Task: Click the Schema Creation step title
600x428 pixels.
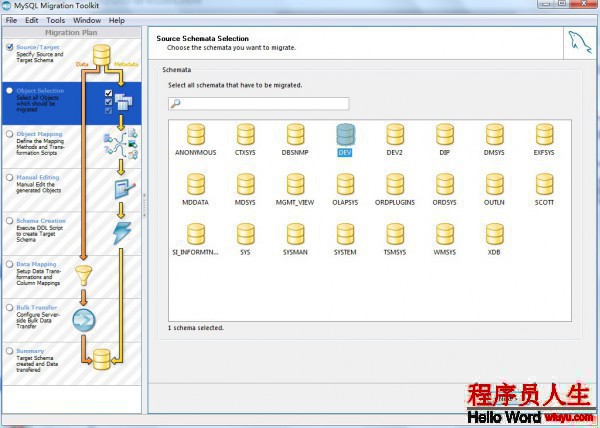Action: pyautogui.click(x=41, y=221)
